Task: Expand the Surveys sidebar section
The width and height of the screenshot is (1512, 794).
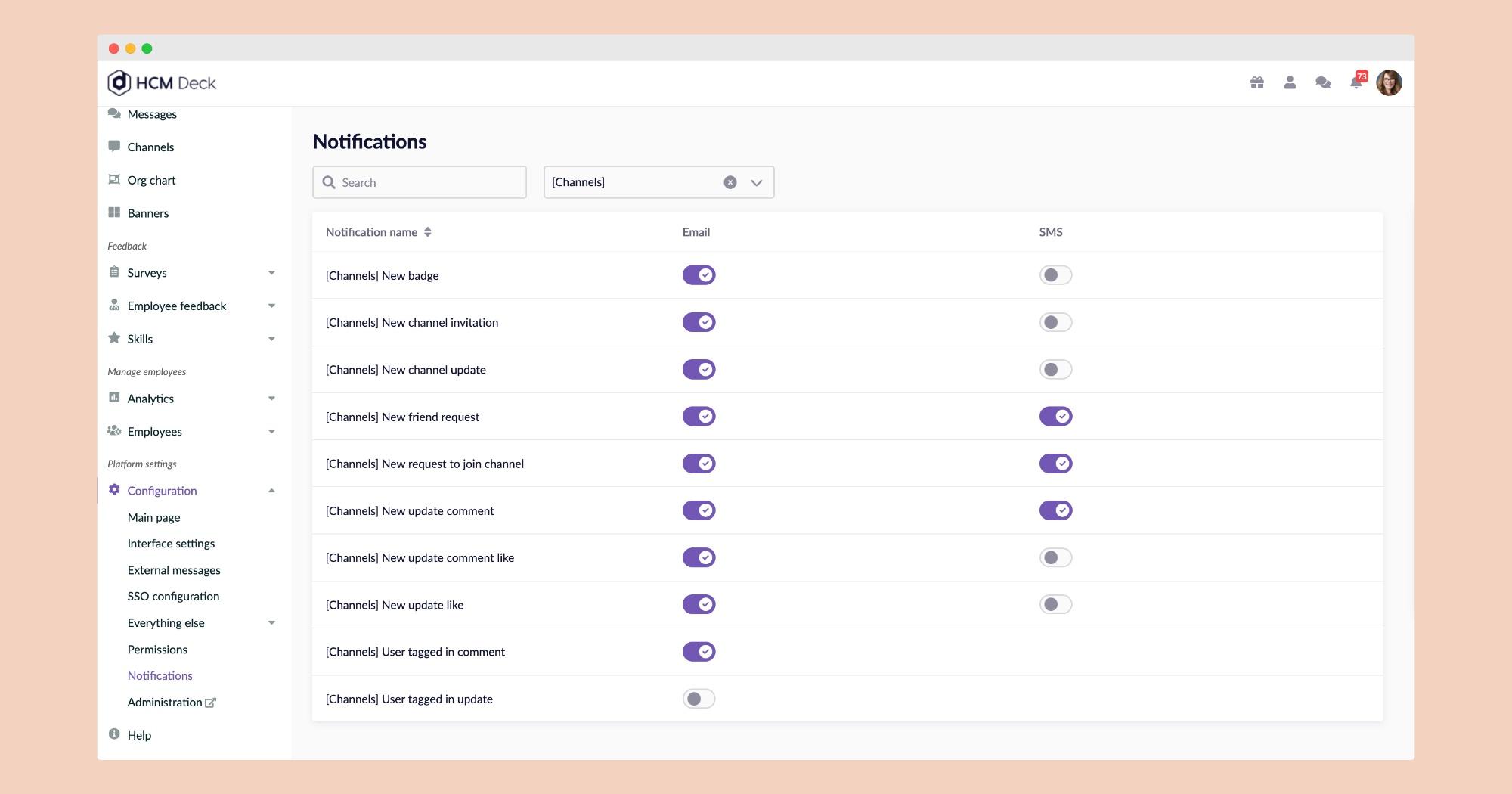Action: tap(271, 273)
